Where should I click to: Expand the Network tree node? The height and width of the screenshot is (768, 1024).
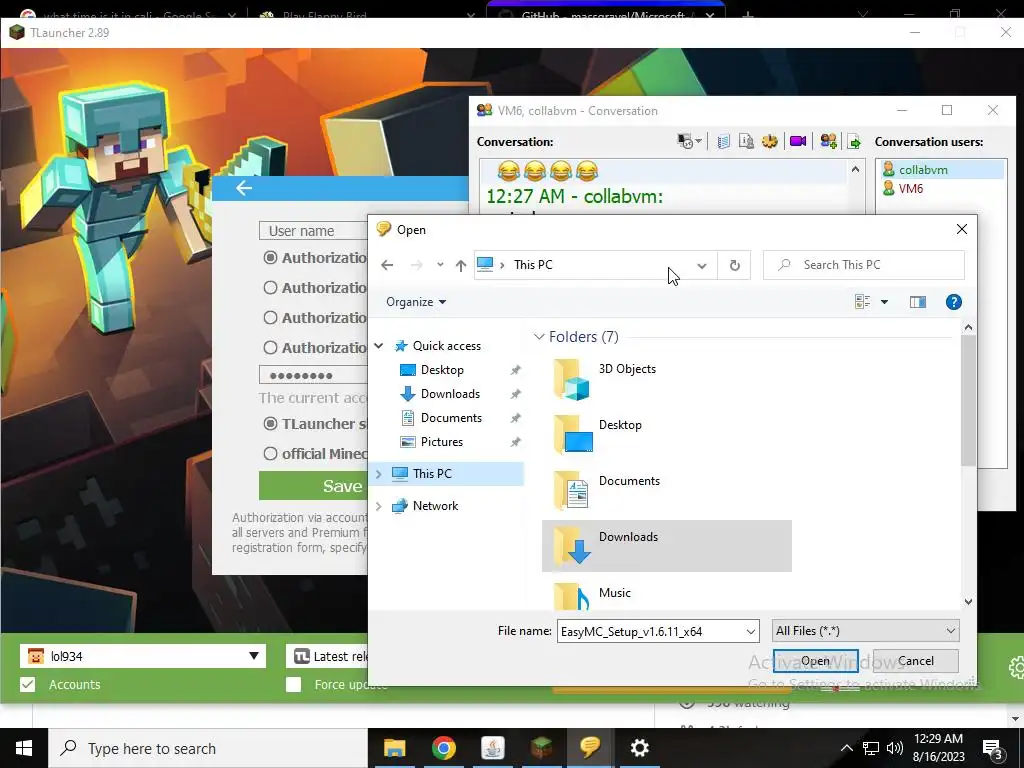(x=379, y=506)
